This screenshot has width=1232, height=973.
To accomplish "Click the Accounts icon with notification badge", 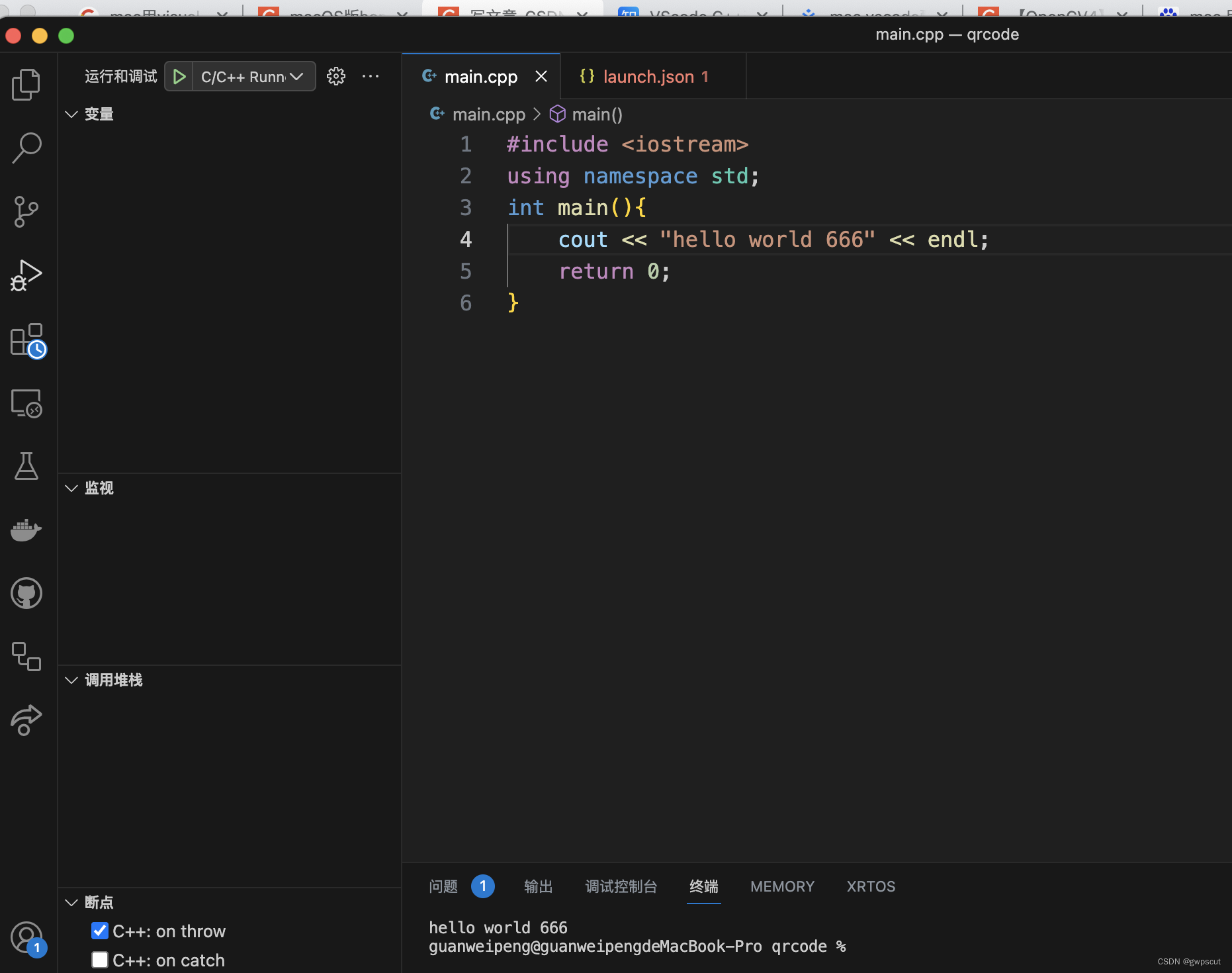I will 26,937.
